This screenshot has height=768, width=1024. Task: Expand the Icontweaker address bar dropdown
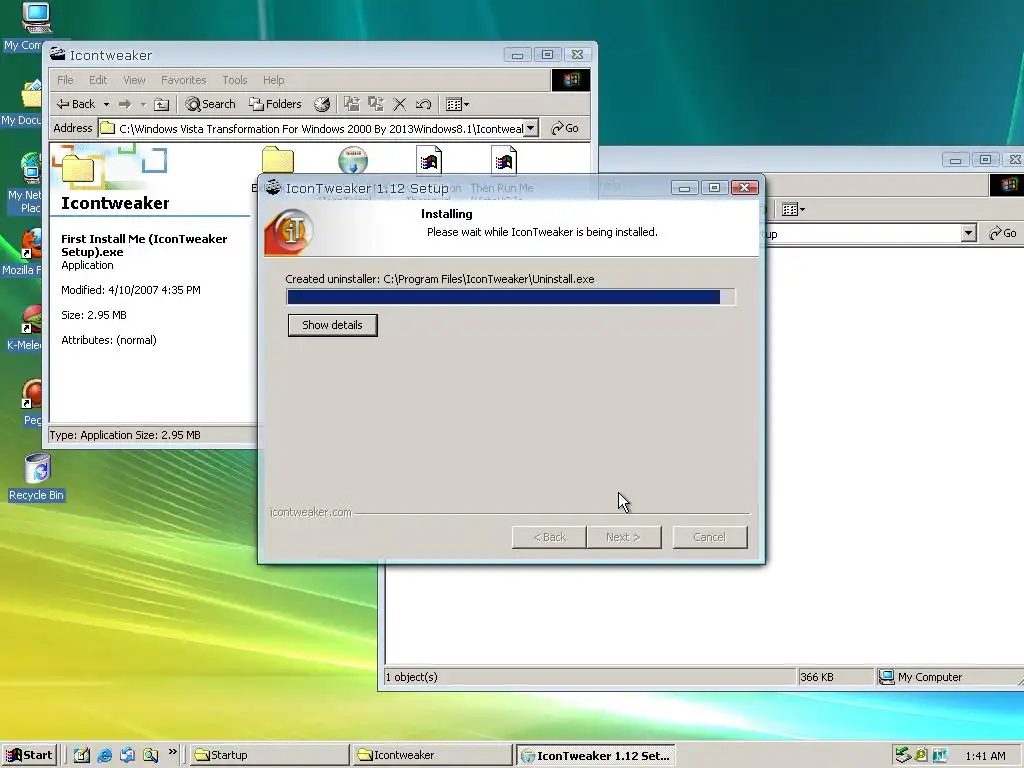pos(532,128)
